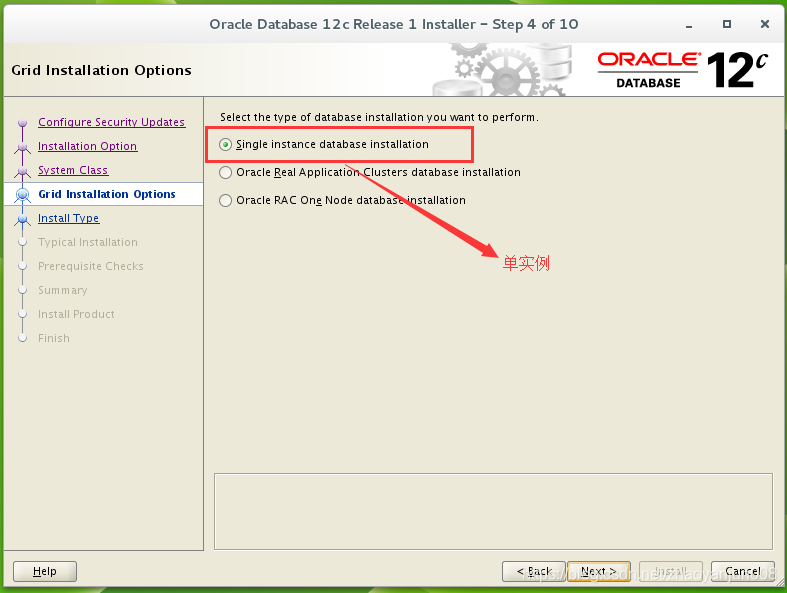Go to Installation Option step
Image resolution: width=787 pixels, height=593 pixels.
(x=87, y=146)
